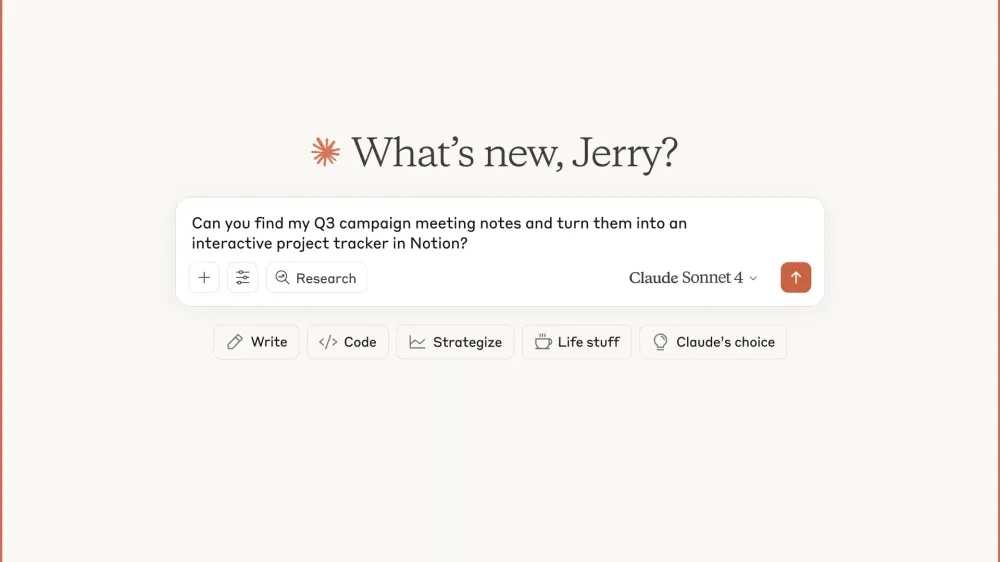Click the plus attachment button

pyautogui.click(x=204, y=278)
